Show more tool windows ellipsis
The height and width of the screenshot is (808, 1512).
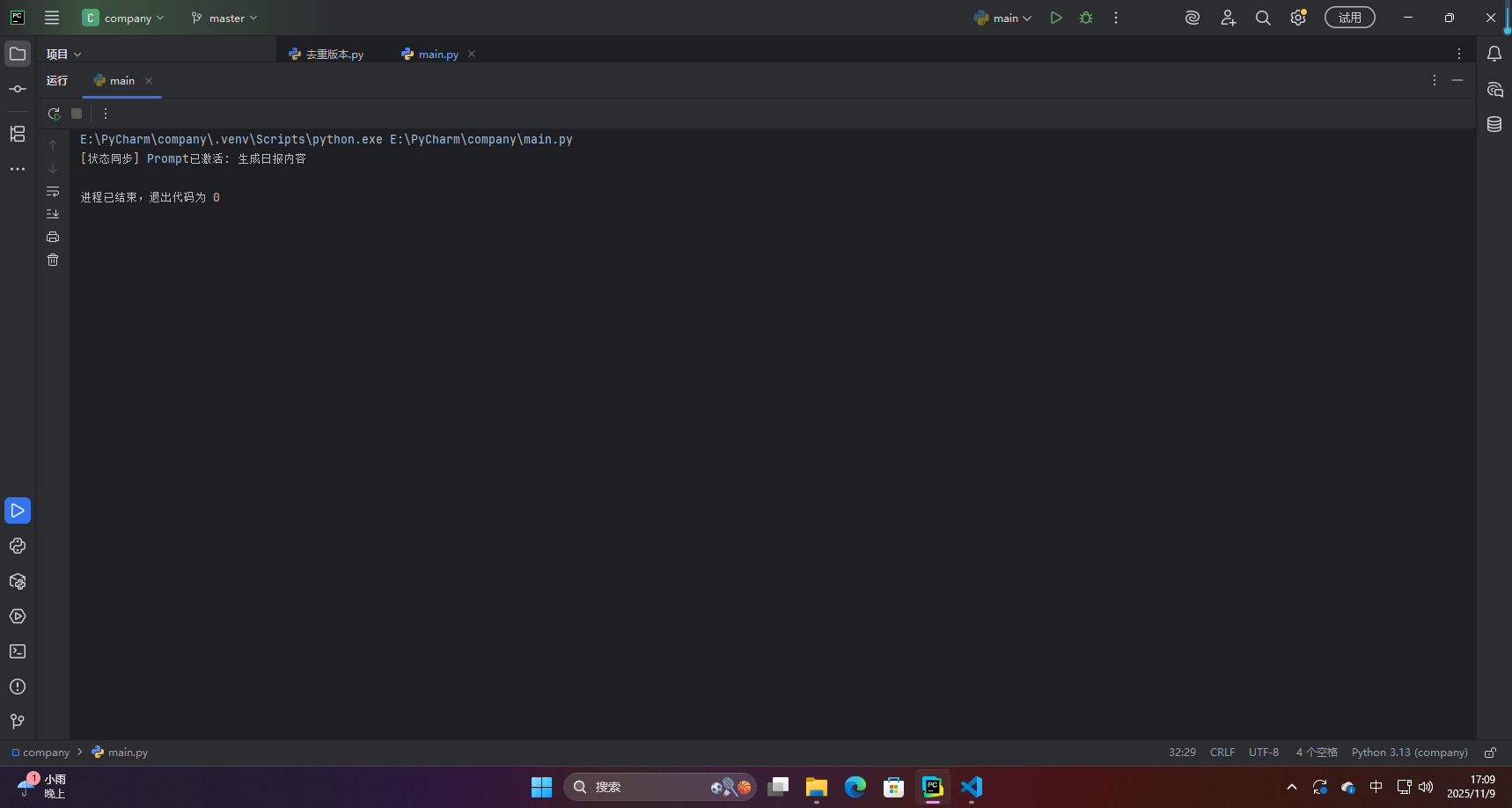pyautogui.click(x=18, y=169)
